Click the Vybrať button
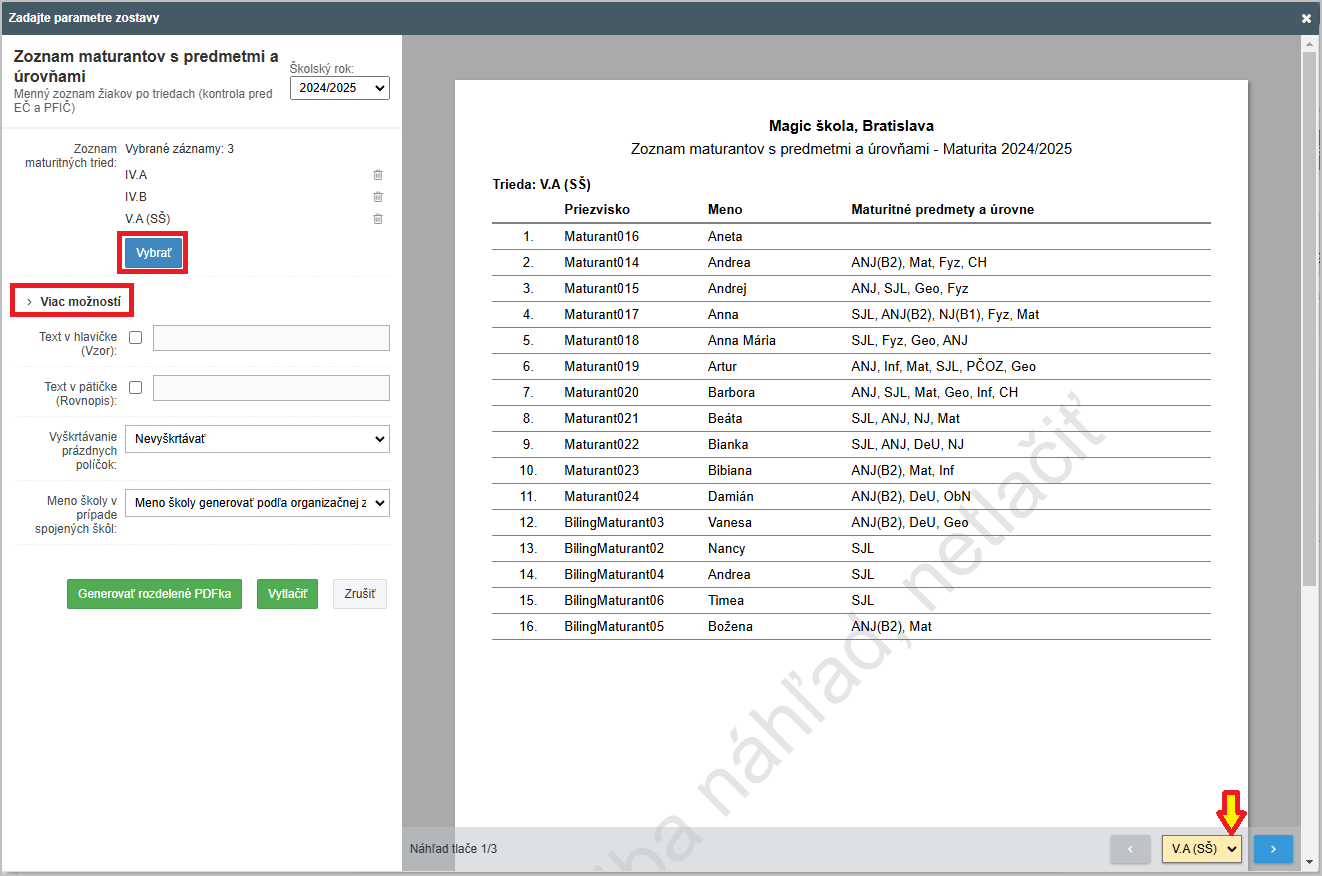 pos(154,253)
